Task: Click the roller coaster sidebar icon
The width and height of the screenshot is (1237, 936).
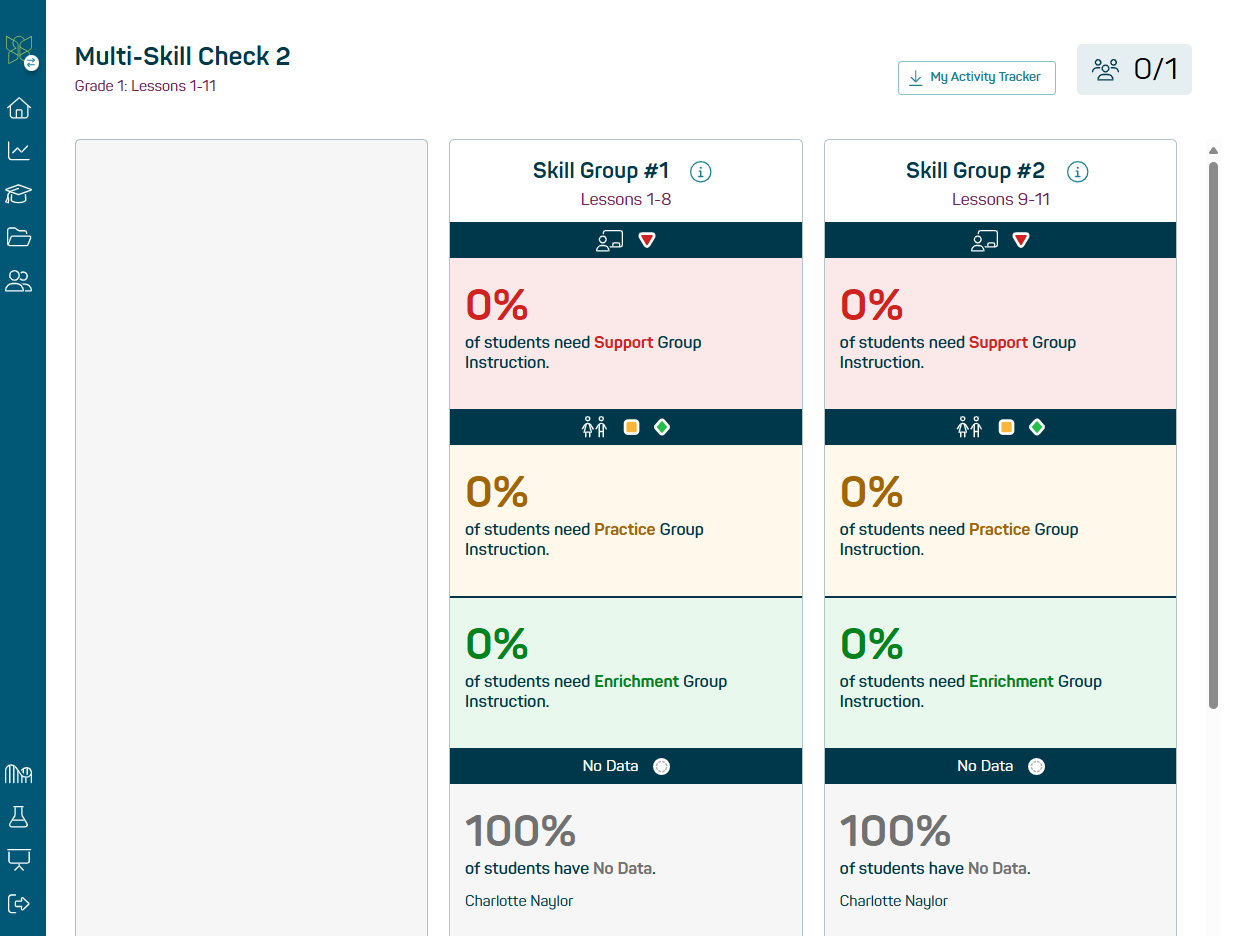Action: [19, 774]
